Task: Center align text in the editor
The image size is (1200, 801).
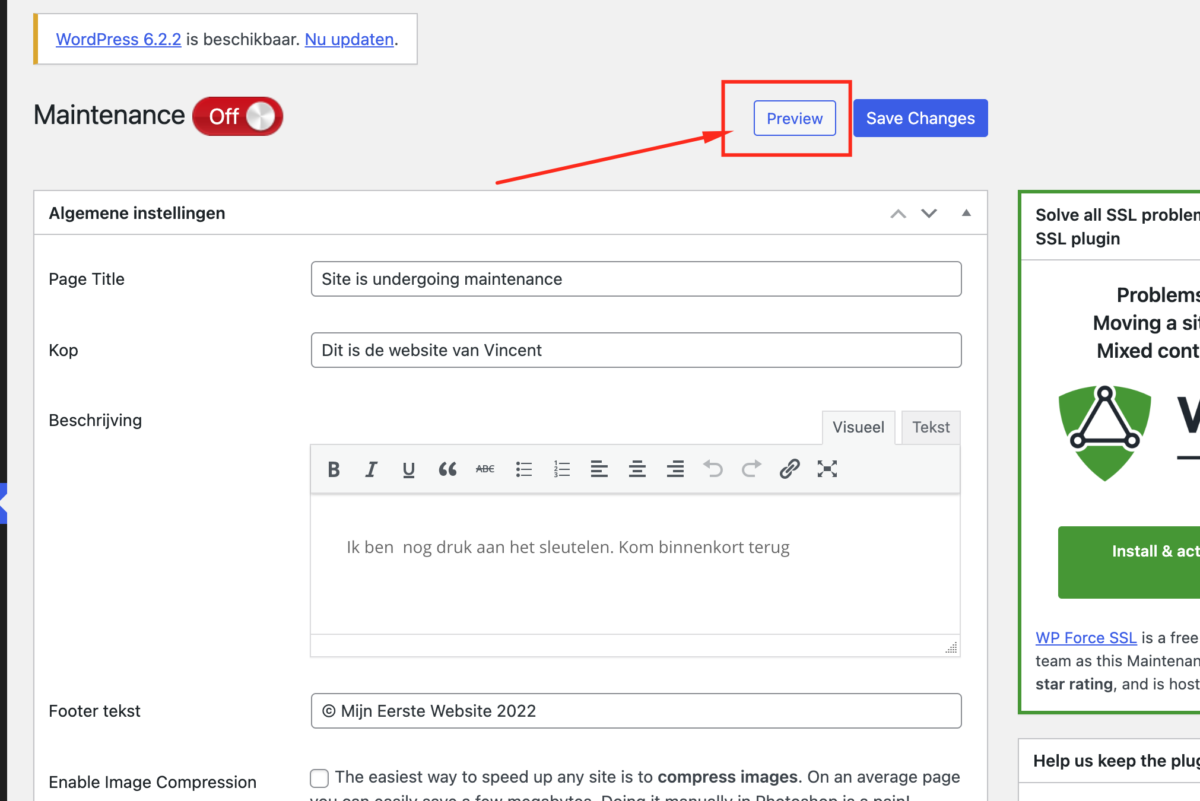Action: 637,469
